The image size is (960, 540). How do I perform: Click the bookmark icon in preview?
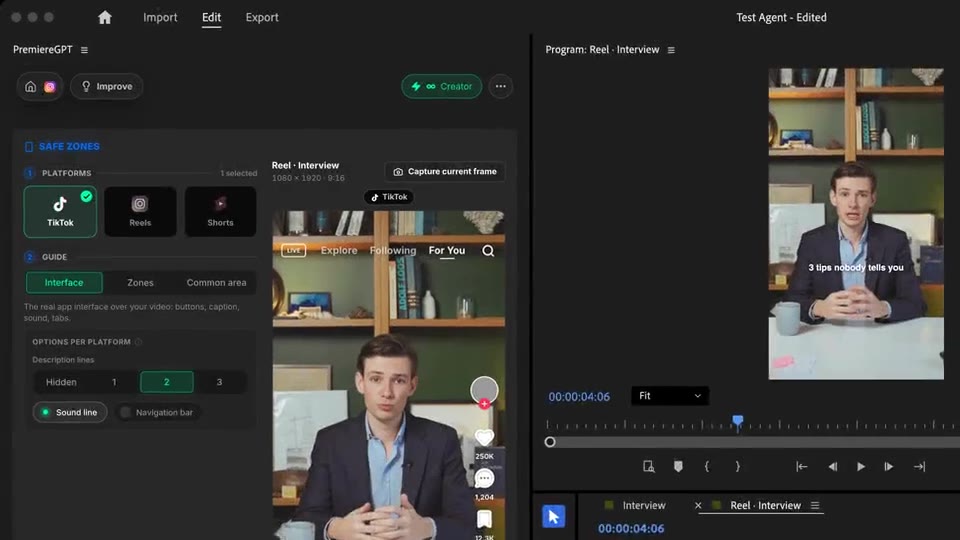click(x=484, y=519)
